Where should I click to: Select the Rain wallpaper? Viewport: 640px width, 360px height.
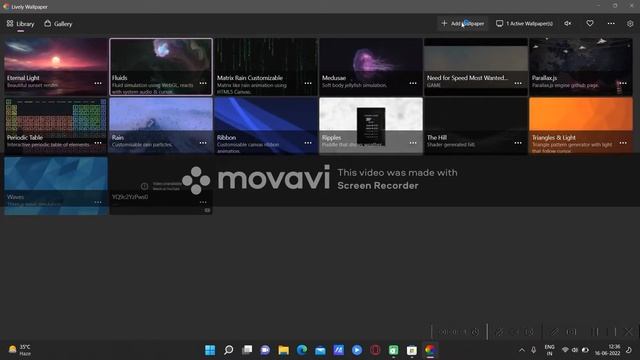coord(161,125)
